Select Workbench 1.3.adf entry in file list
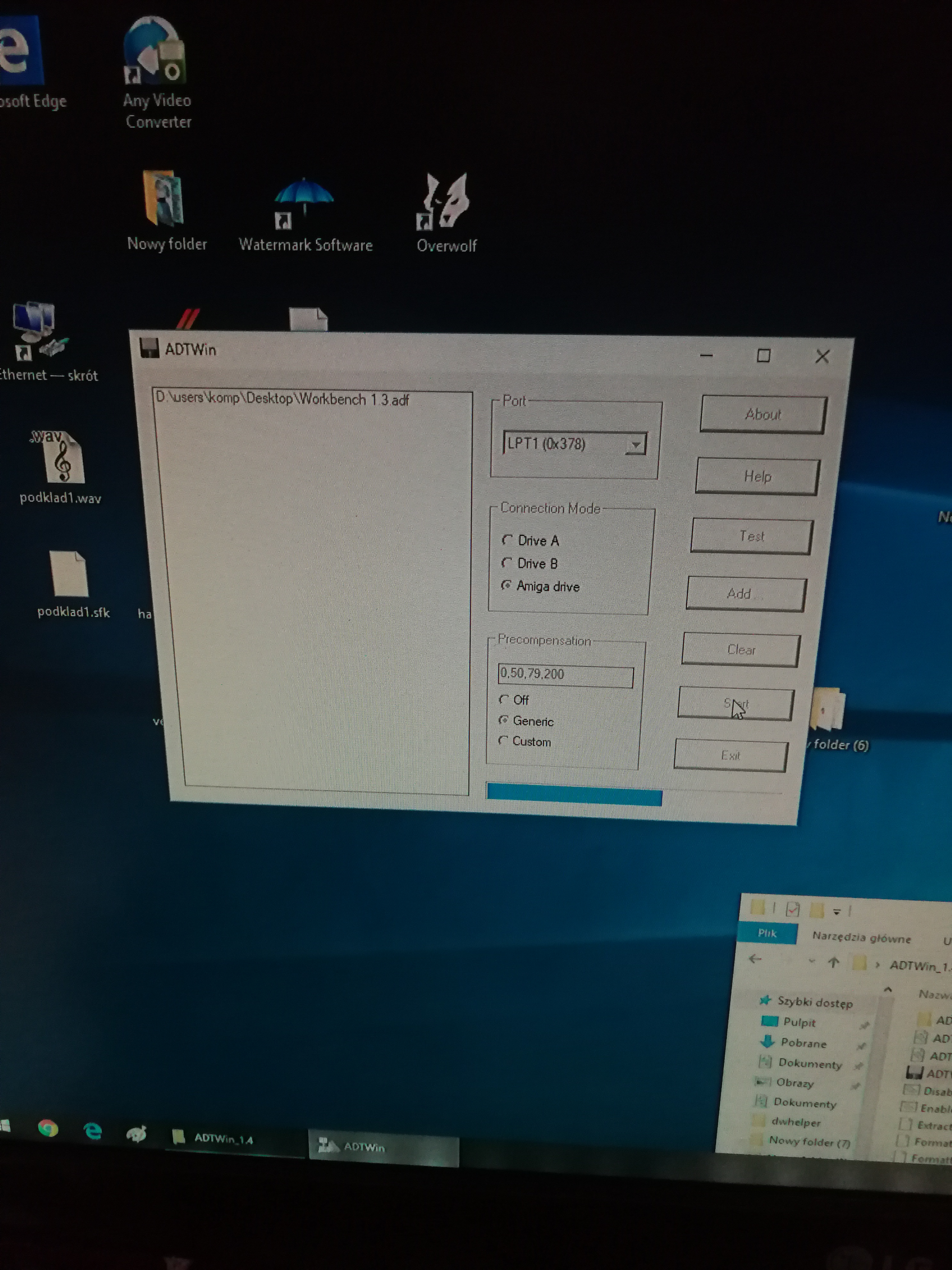This screenshot has height=1270, width=952. coord(283,399)
